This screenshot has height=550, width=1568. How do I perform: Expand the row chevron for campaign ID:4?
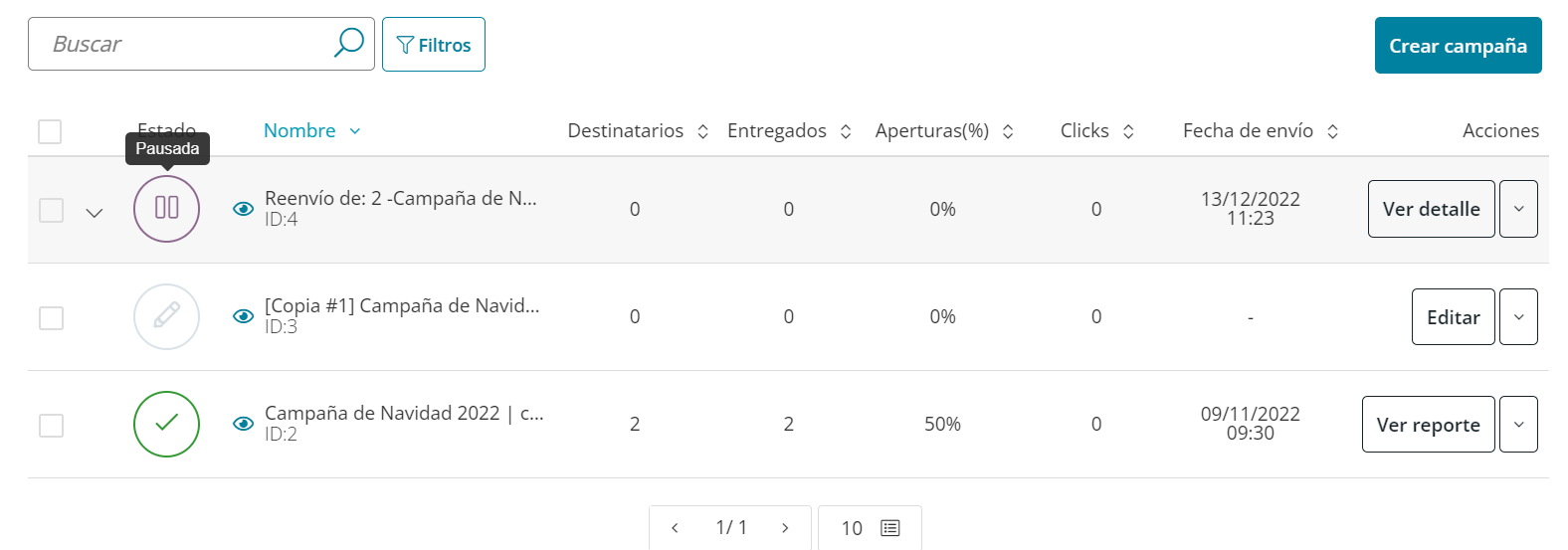95,213
